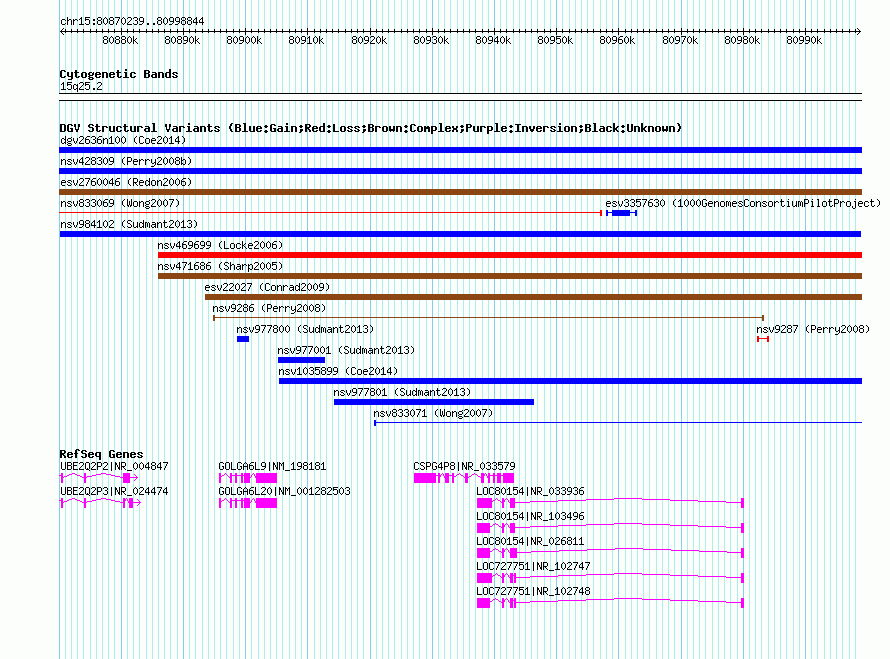Select the GOLGA6L20|NM_001282503 gene label
Viewport: 890px width, 659px height.
point(284,491)
